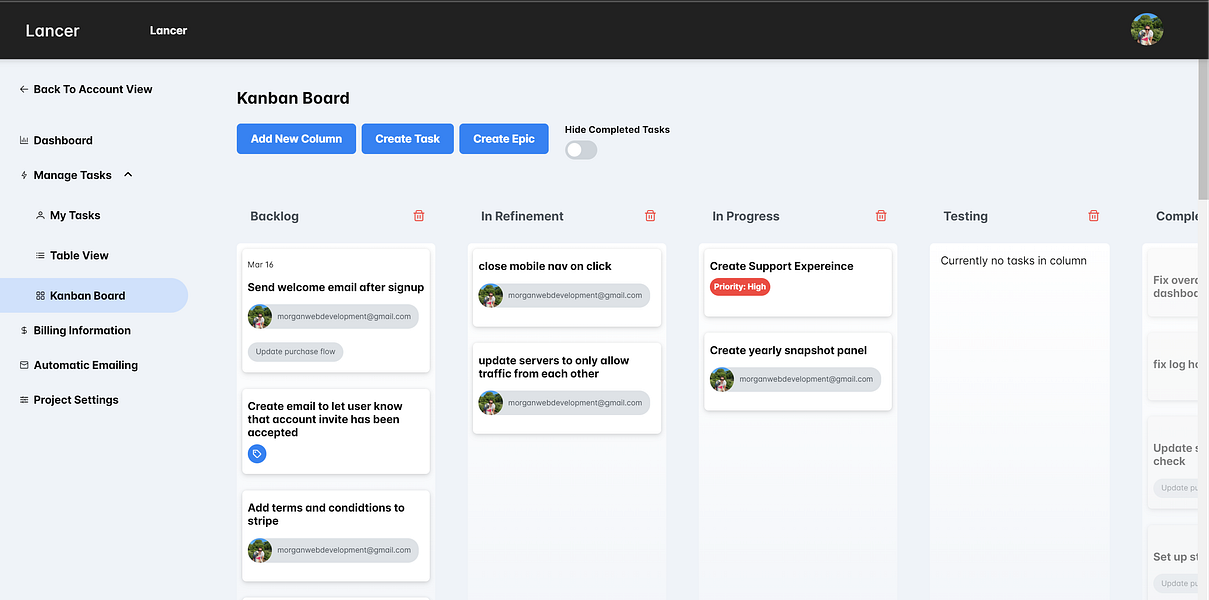Click assignee avatar on yearly snapshot panel task

pos(722,380)
